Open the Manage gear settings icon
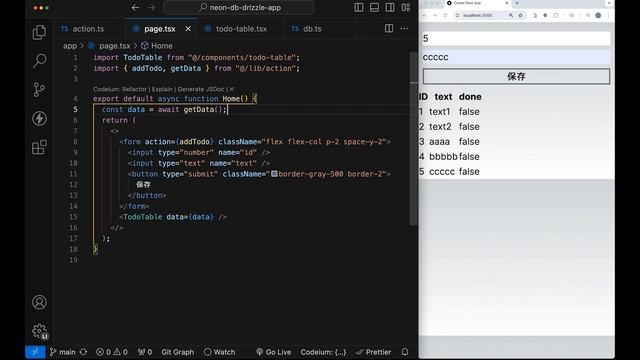Image resolution: width=640 pixels, height=360 pixels. coord(39,331)
